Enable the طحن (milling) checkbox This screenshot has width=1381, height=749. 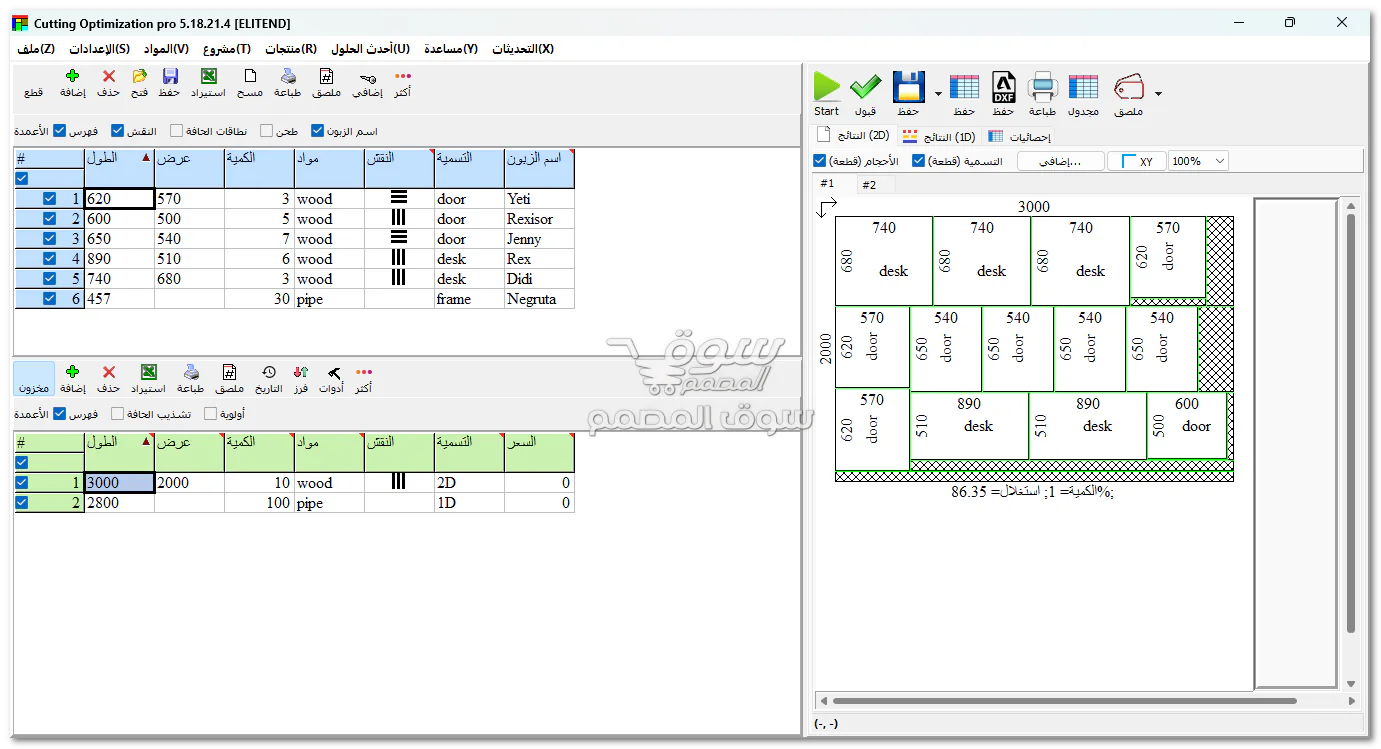coord(268,130)
